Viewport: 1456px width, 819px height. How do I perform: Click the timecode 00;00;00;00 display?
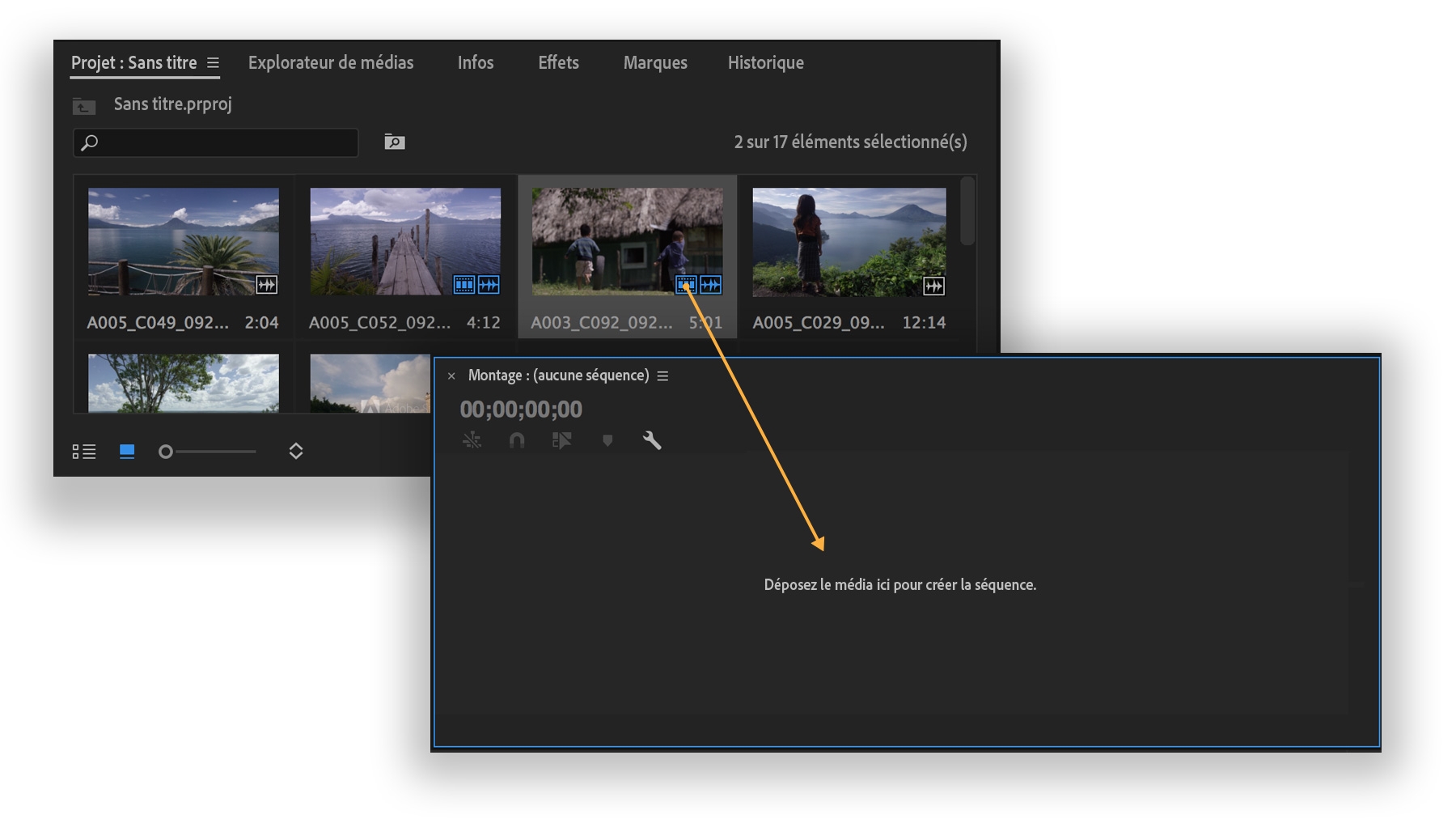523,409
